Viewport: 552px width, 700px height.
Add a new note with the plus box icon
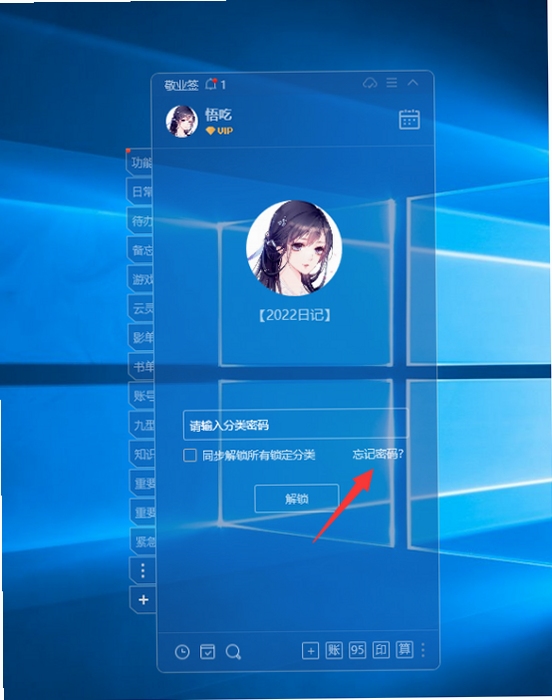pyautogui.click(x=310, y=651)
